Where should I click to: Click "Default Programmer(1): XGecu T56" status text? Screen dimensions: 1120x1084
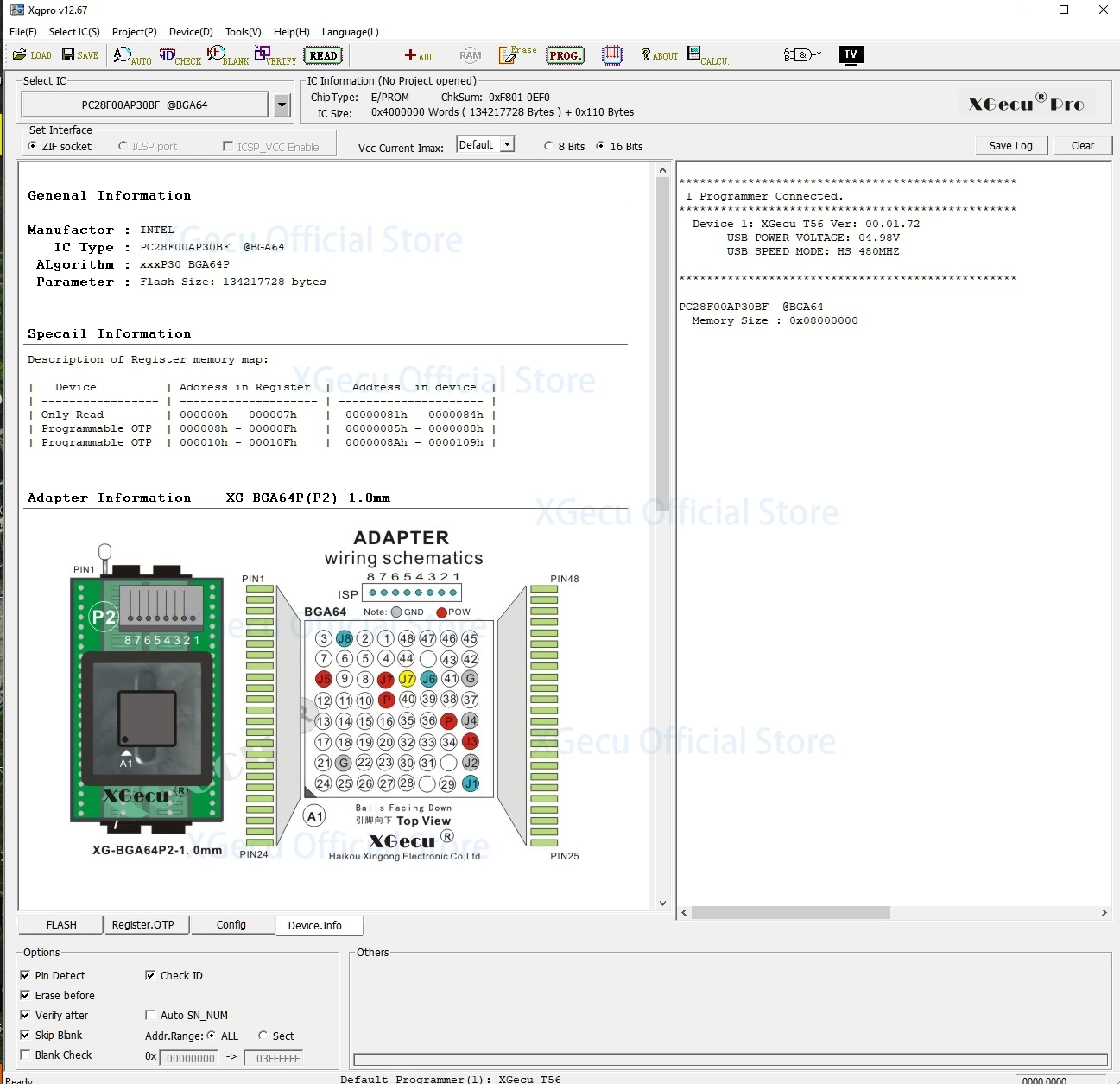click(x=451, y=1079)
